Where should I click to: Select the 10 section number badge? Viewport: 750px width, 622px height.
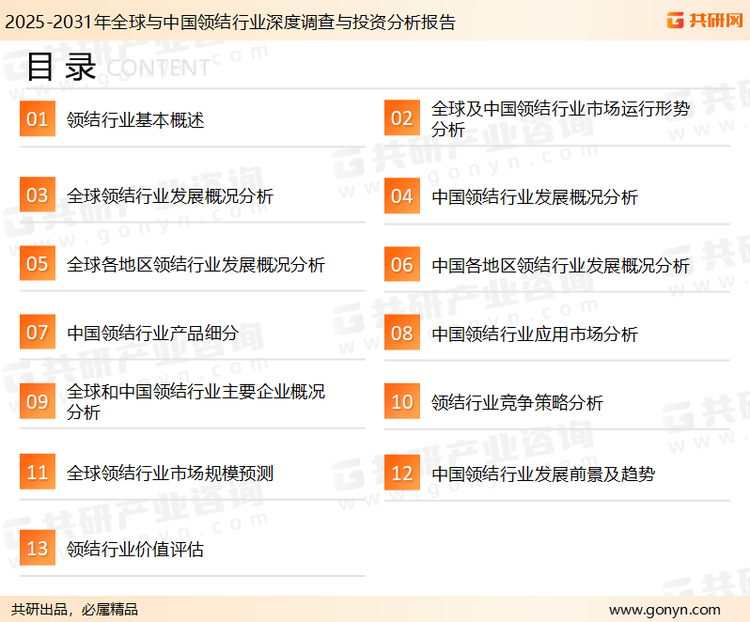coord(402,403)
